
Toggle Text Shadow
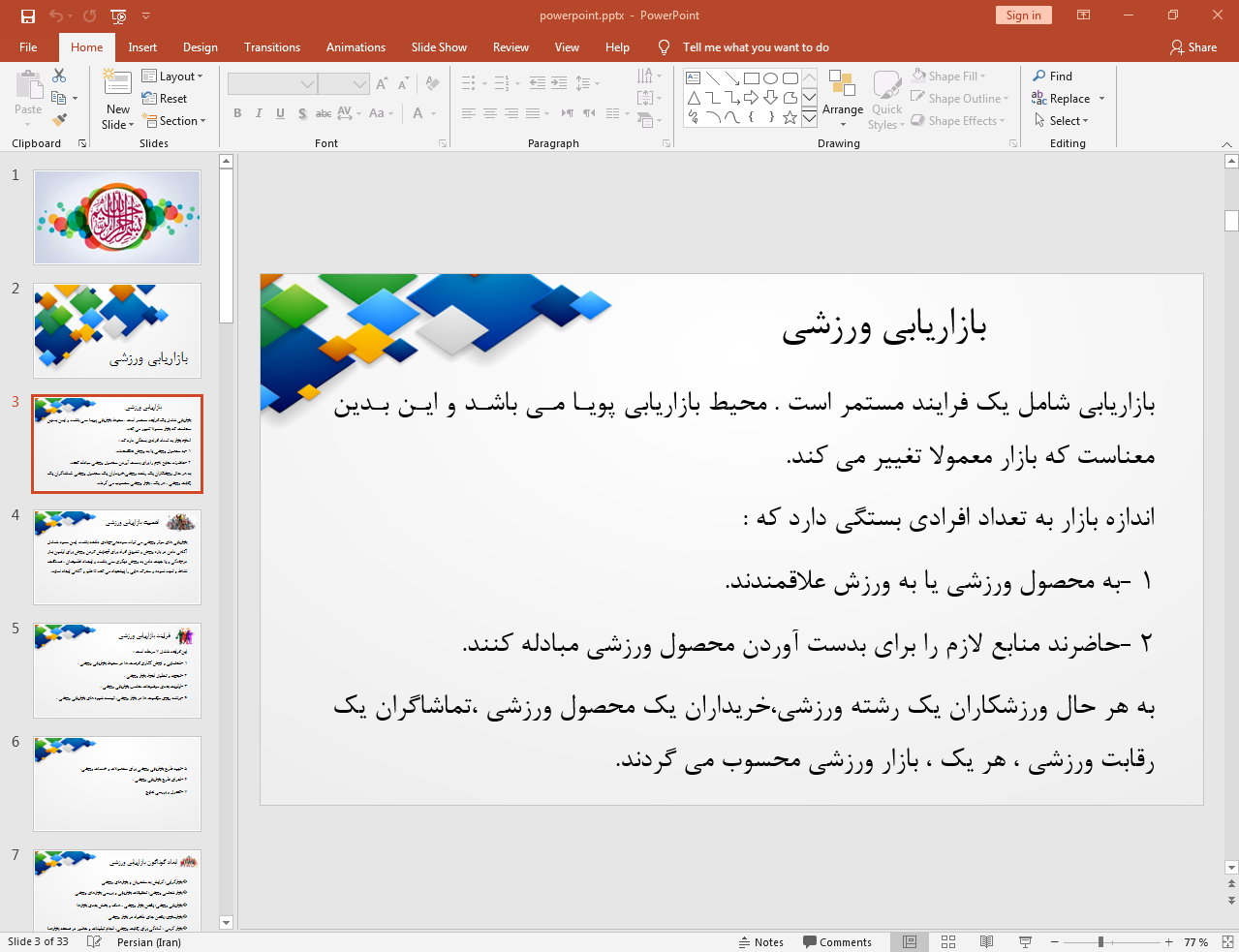coord(302,113)
